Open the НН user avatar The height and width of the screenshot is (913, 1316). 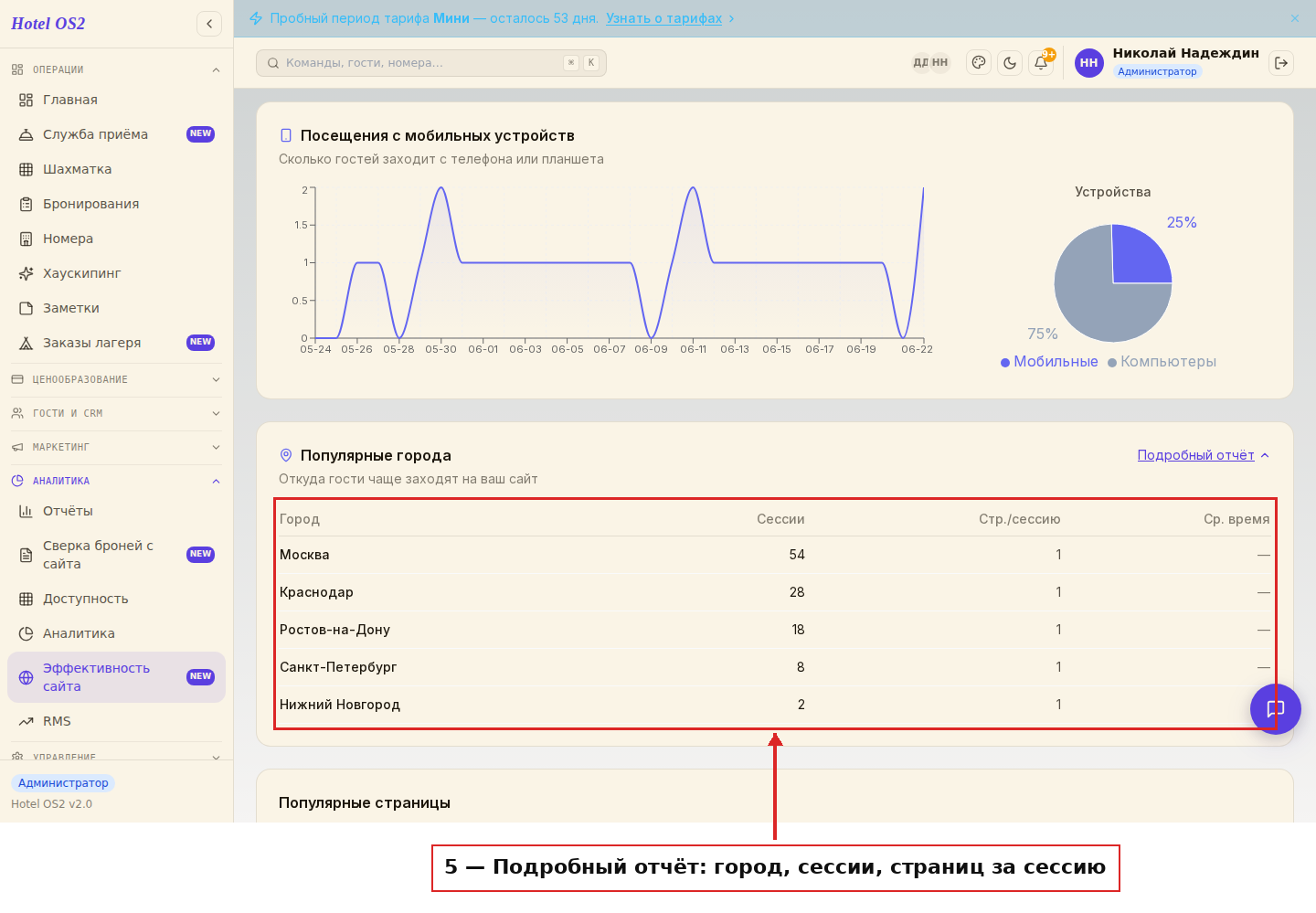1089,63
